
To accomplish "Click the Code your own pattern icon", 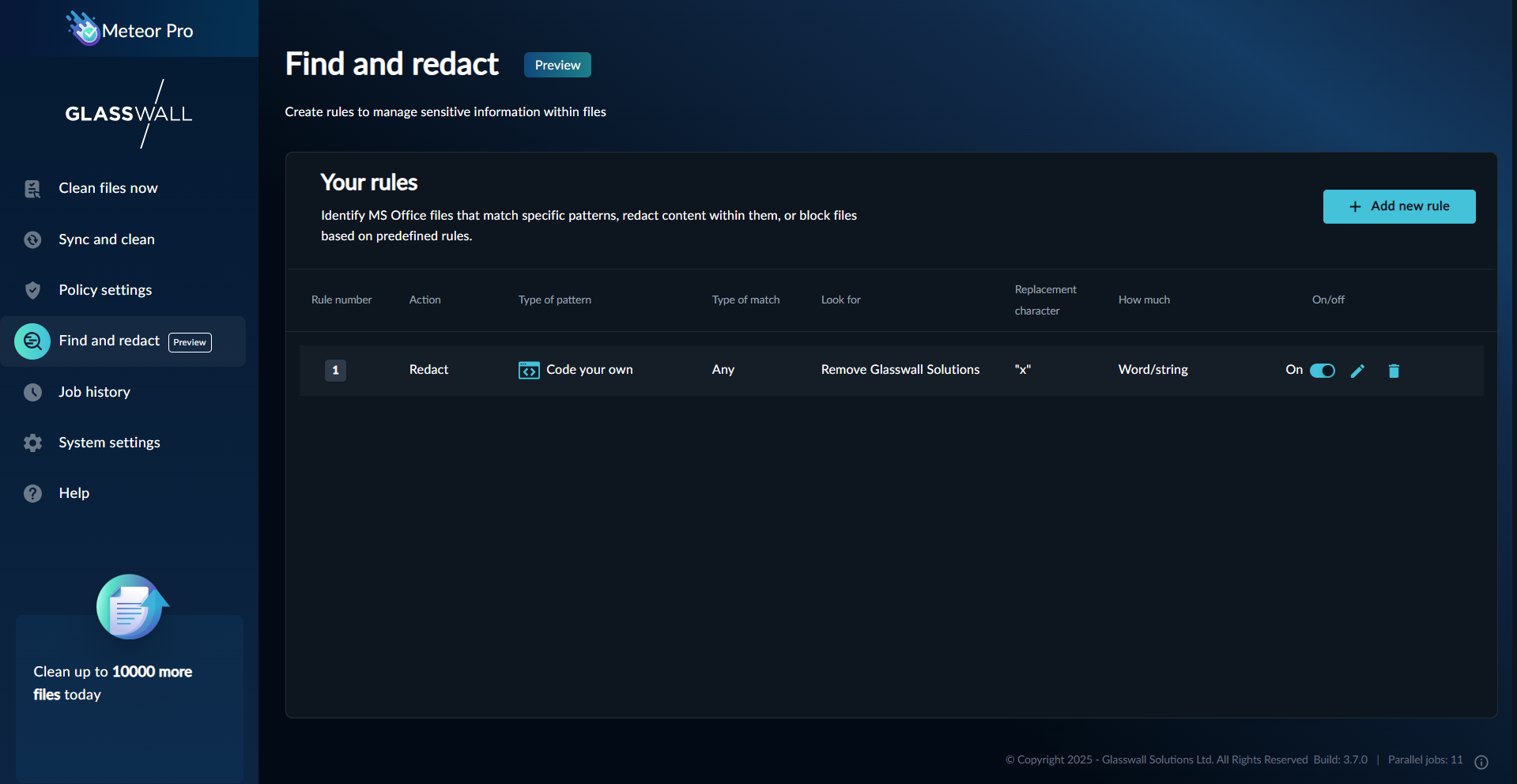I will coord(529,370).
